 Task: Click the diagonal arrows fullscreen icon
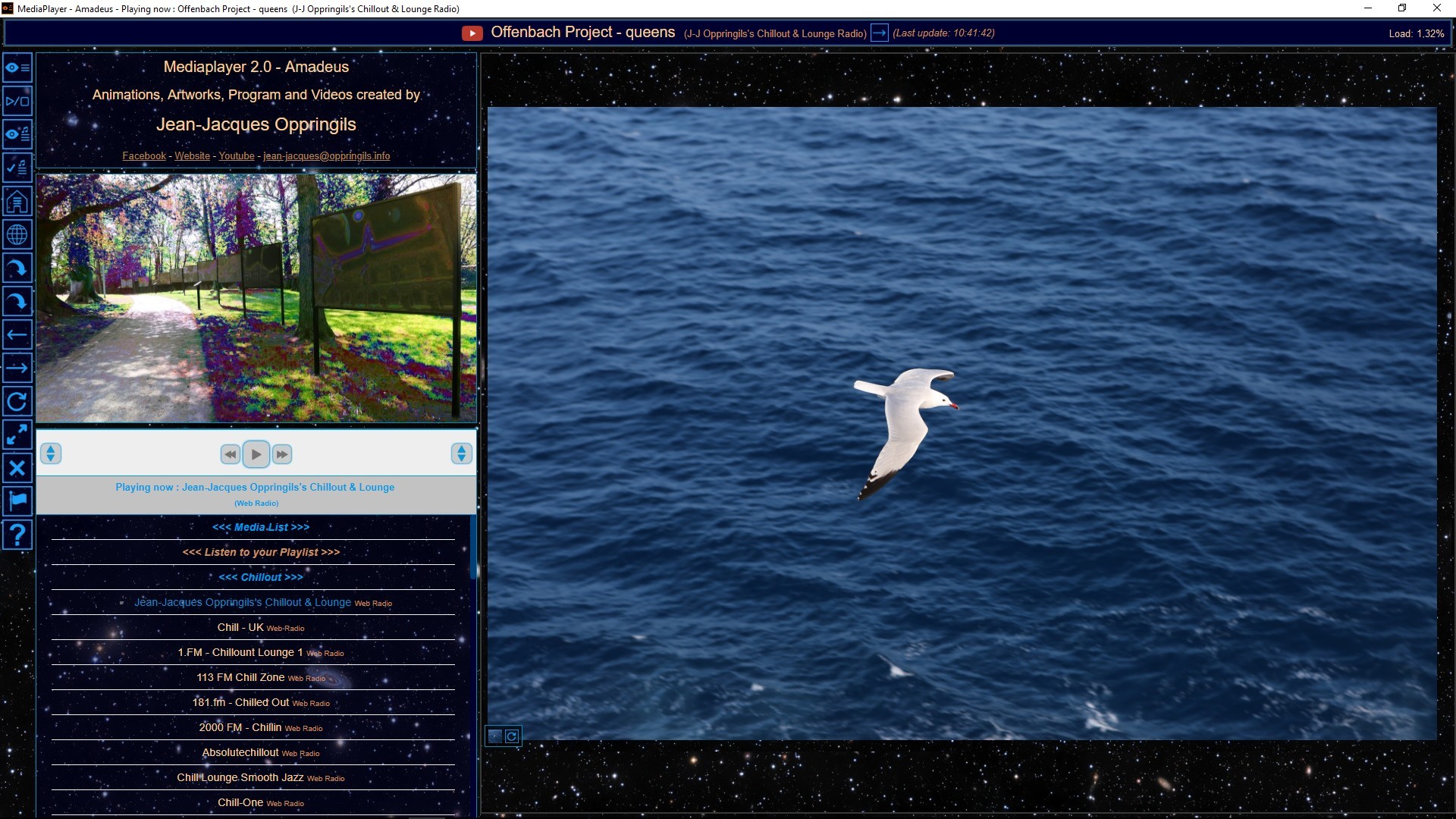click(x=17, y=435)
